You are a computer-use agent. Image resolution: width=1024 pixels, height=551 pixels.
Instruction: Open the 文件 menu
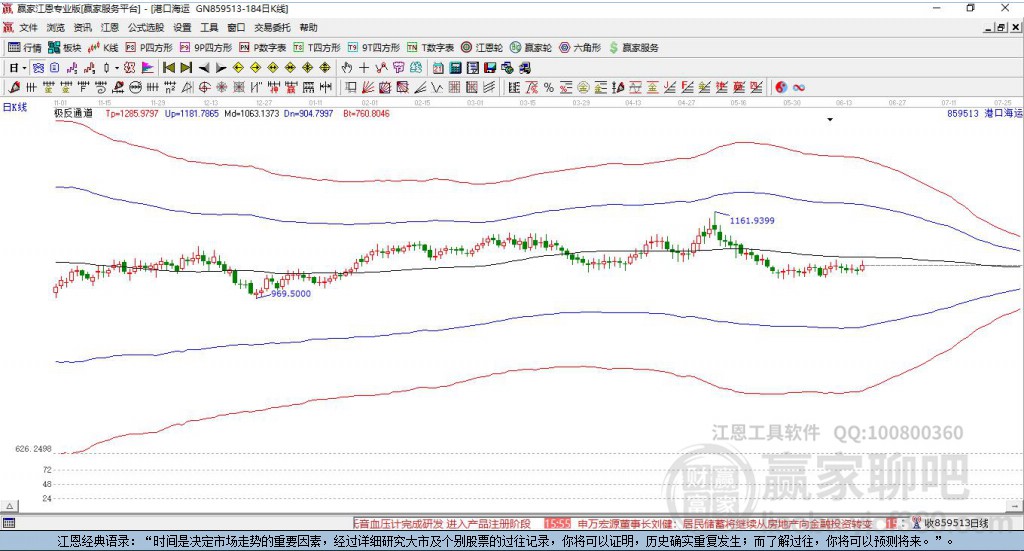(29, 27)
